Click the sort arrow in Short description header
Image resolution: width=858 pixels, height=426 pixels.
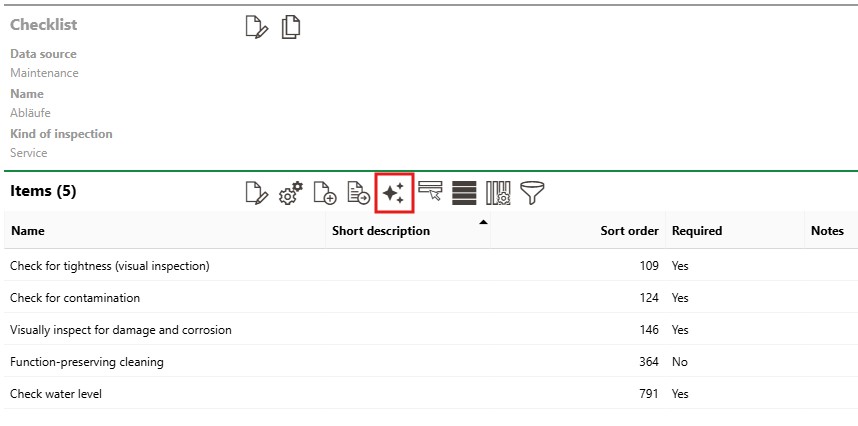483,222
